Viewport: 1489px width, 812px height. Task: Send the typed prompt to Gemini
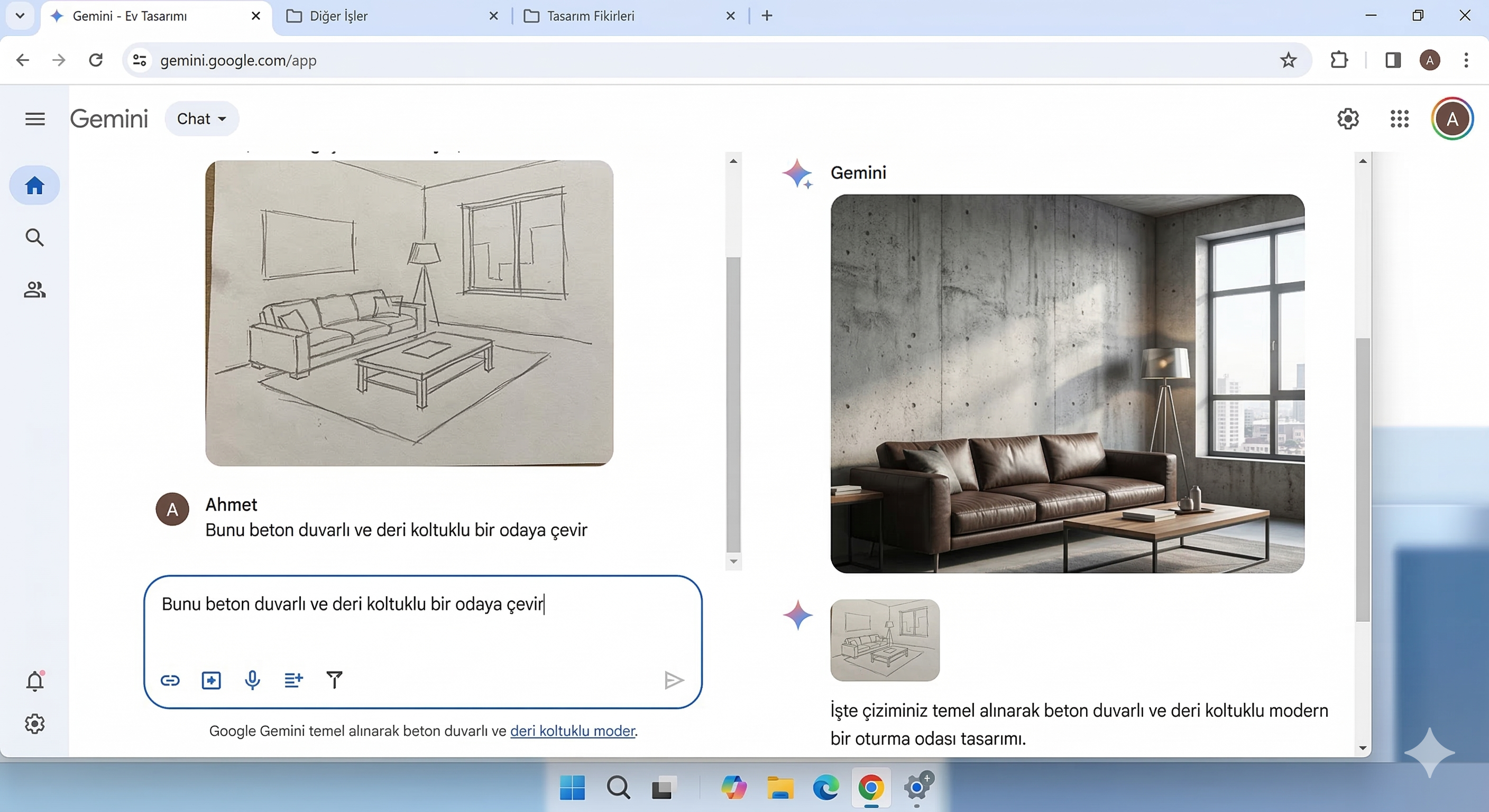(x=673, y=680)
